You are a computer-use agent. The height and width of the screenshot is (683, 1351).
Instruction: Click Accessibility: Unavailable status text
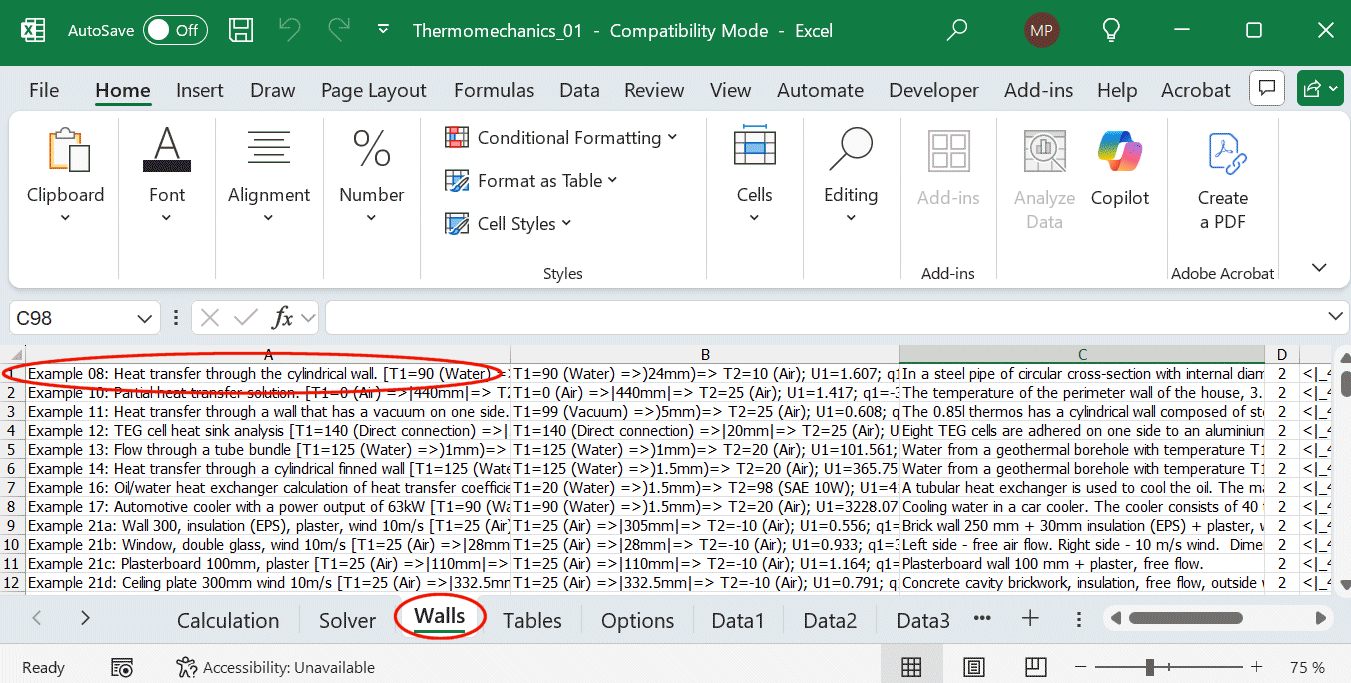click(x=288, y=667)
